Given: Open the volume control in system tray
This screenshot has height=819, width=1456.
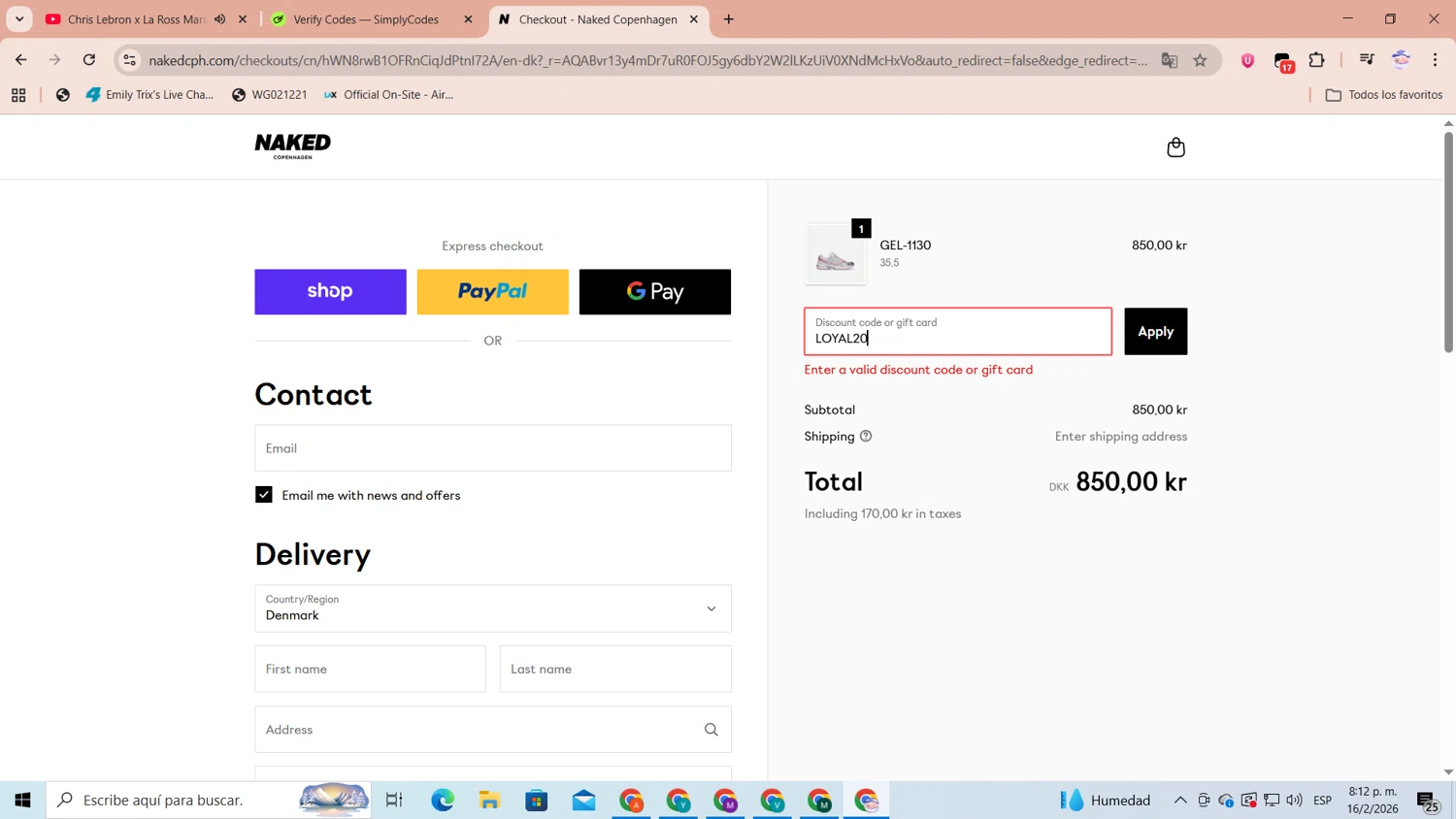Looking at the screenshot, I should coord(1294,801).
